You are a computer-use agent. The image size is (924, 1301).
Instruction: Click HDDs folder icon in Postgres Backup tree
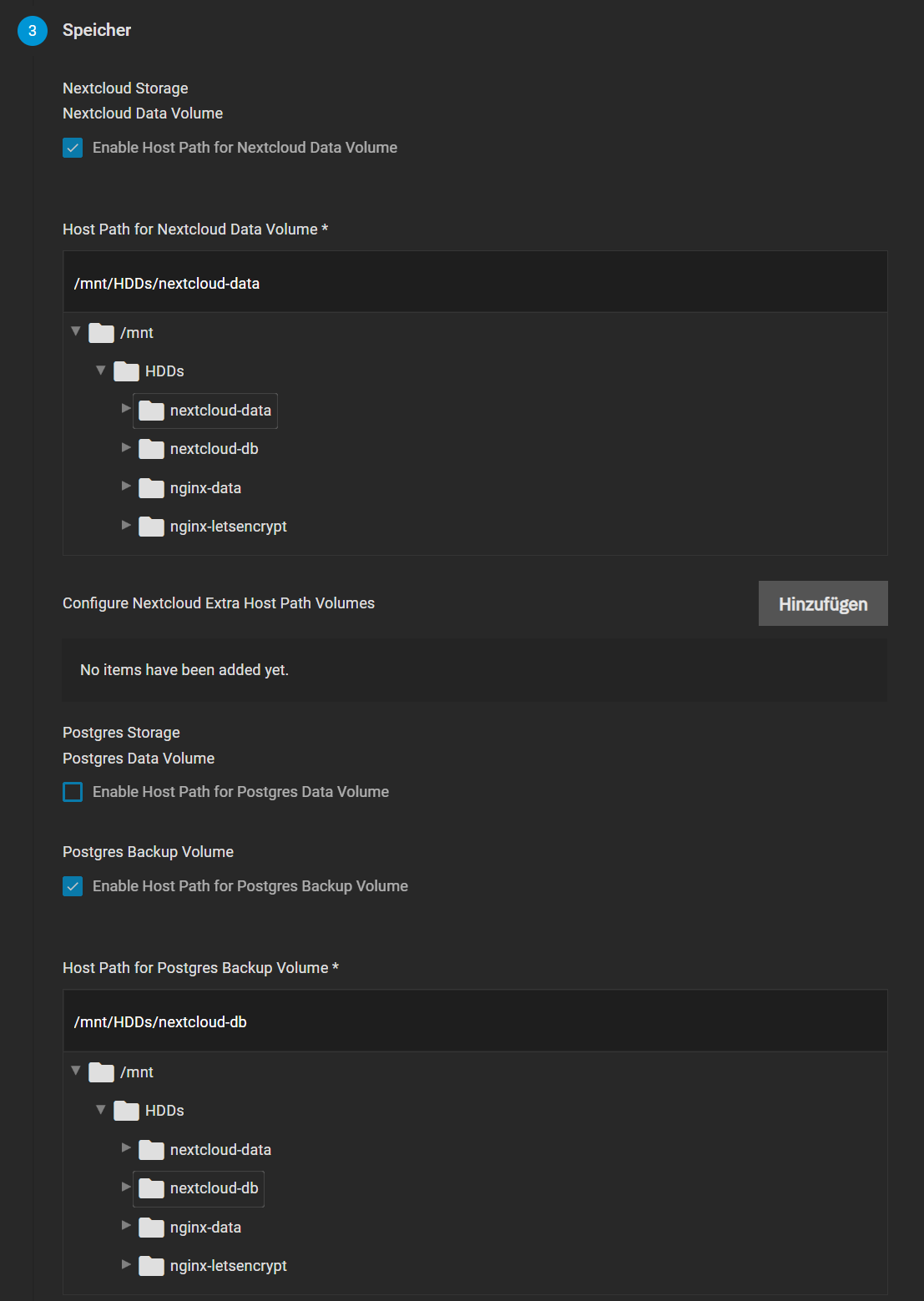126,1111
